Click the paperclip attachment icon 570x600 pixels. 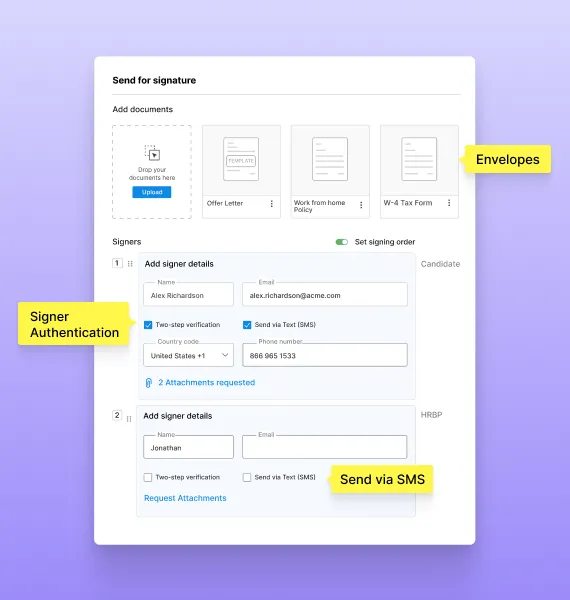pyautogui.click(x=149, y=383)
